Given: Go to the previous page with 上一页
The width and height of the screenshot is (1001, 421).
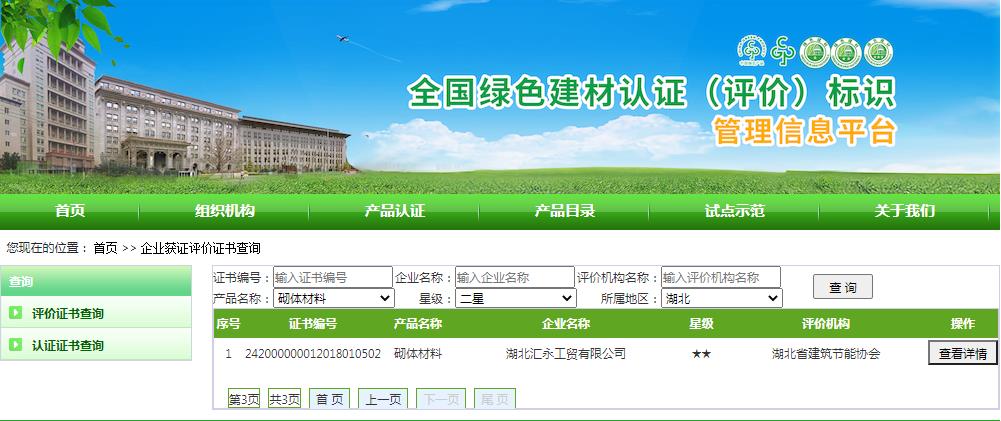Looking at the screenshot, I should [383, 399].
